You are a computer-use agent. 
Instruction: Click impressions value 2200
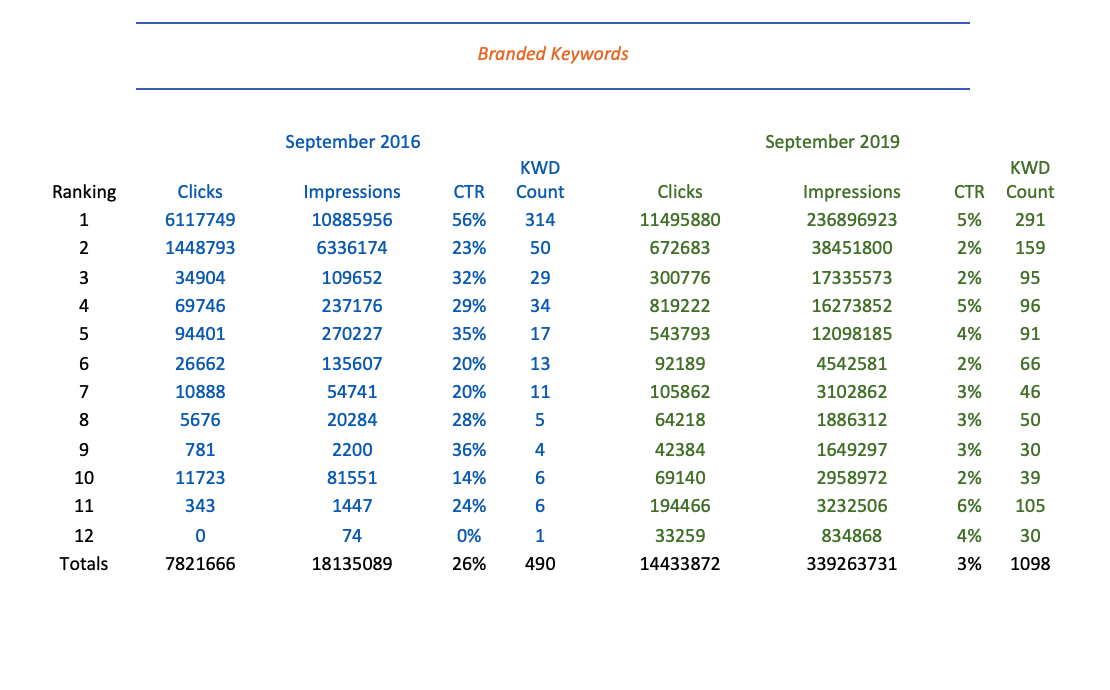(x=352, y=450)
